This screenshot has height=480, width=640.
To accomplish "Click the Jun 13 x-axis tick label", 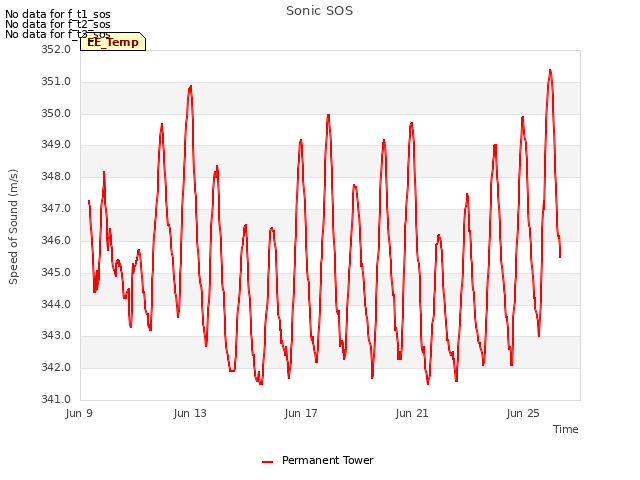I will [190, 413].
